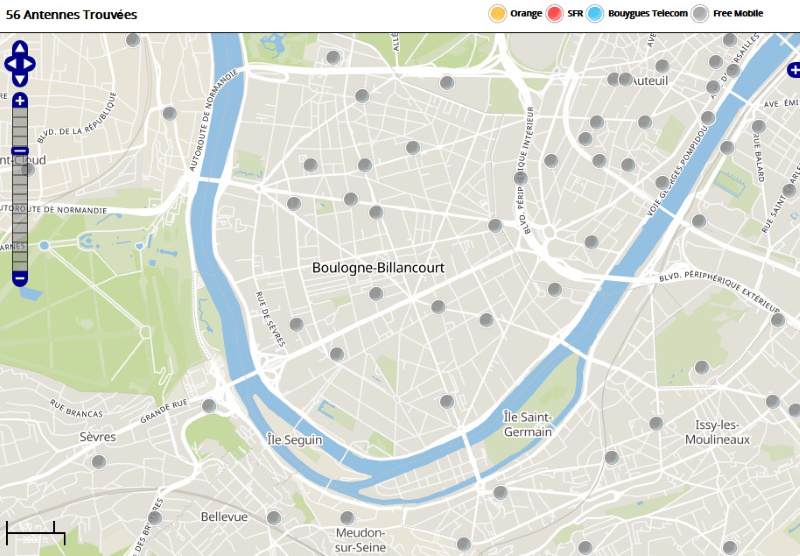Click the 56 Antennes Trouvées heading
This screenshot has width=800, height=556.
click(71, 15)
